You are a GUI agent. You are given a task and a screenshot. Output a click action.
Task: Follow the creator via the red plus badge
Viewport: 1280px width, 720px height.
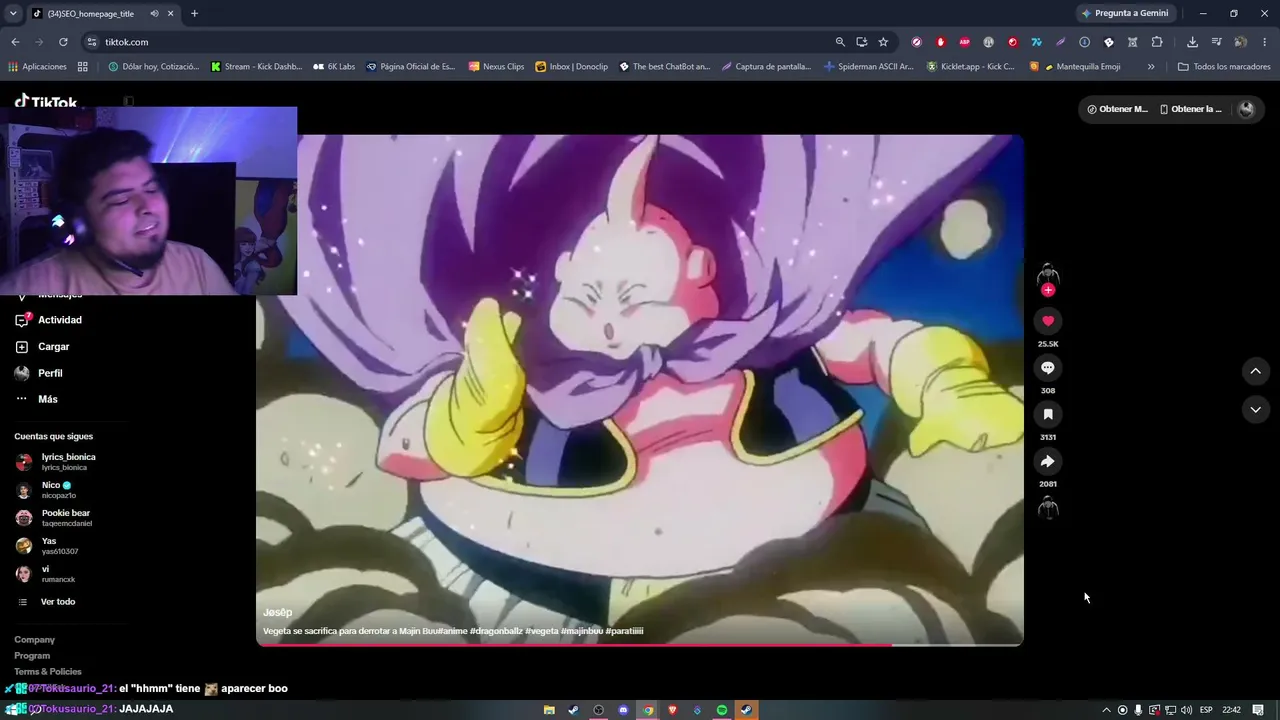click(1048, 290)
